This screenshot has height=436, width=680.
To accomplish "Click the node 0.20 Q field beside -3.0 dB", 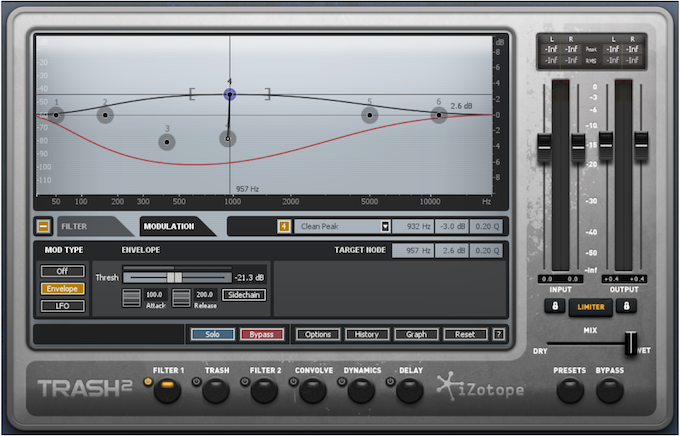I will (x=487, y=226).
